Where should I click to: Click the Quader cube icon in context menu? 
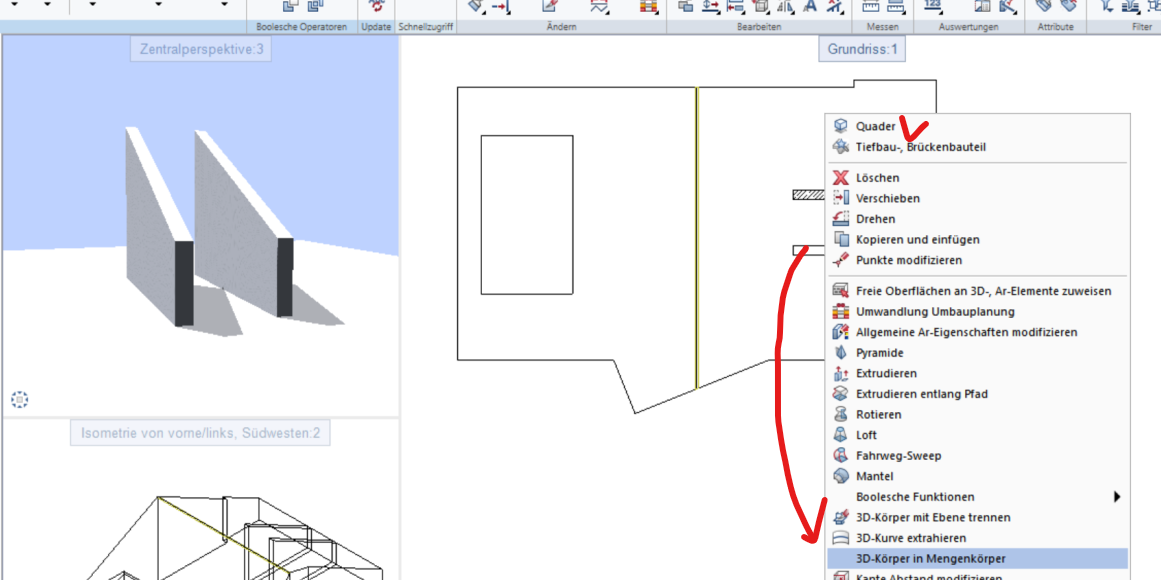[x=841, y=127]
